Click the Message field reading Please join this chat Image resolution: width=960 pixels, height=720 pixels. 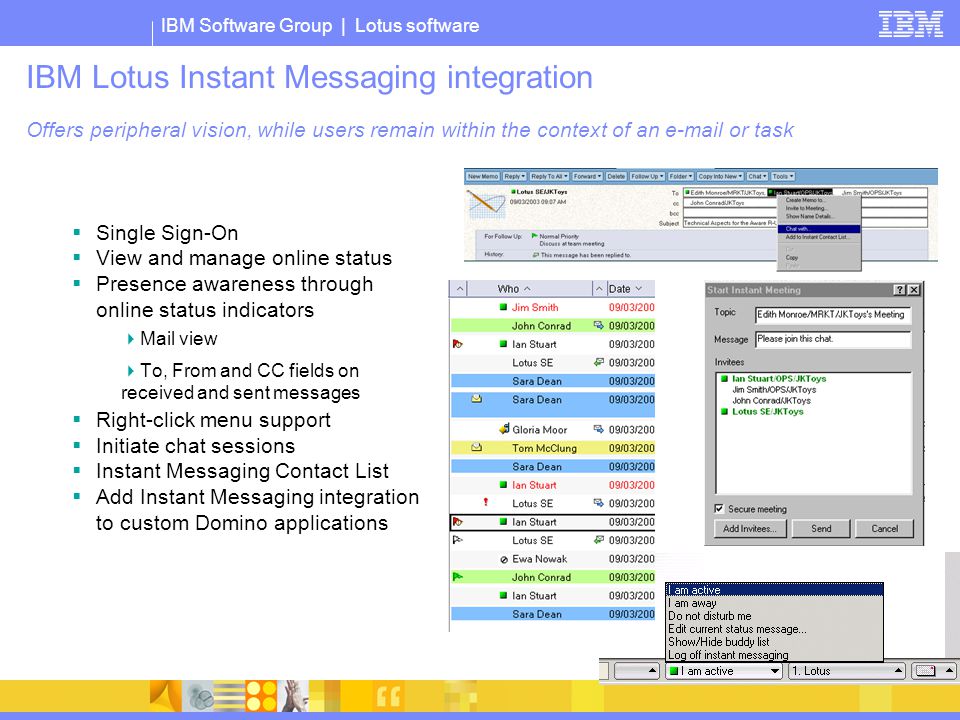click(x=833, y=339)
